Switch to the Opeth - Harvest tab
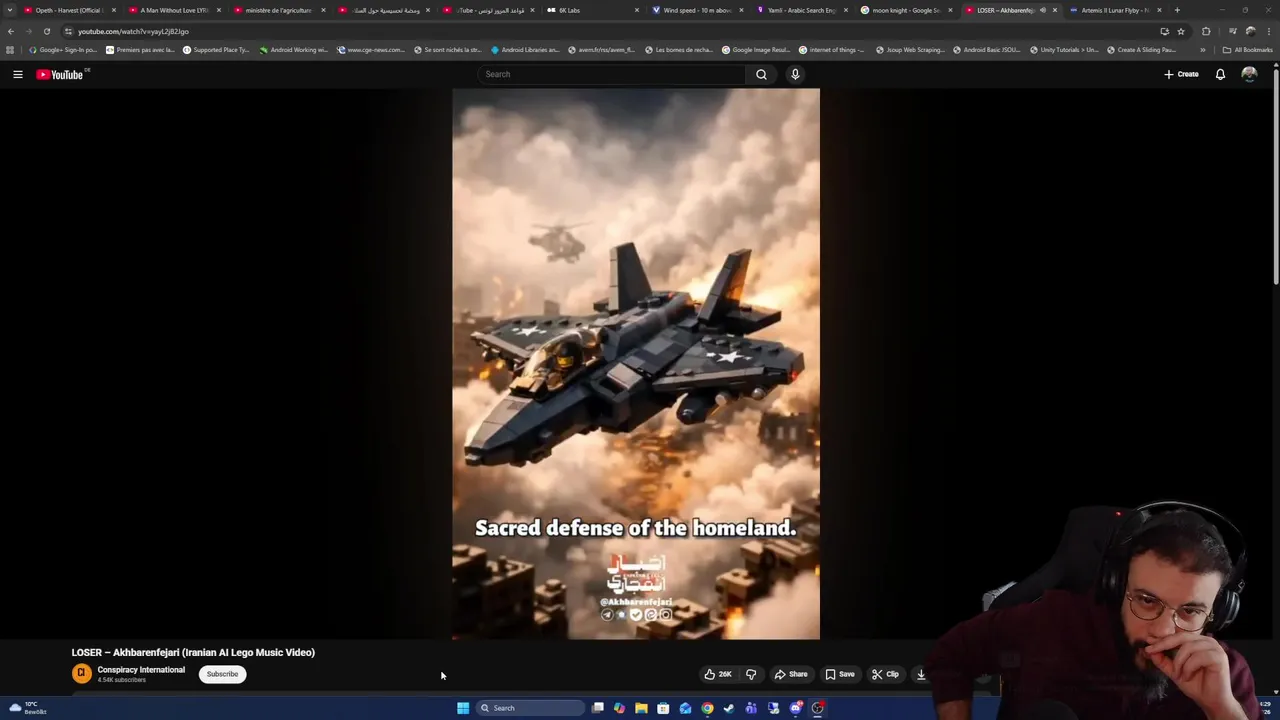The height and width of the screenshot is (720, 1280). coord(69,10)
